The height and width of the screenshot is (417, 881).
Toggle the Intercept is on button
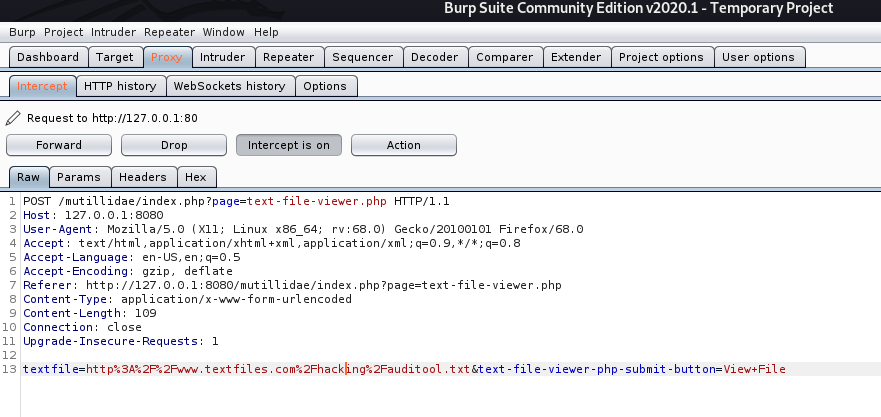[289, 145]
